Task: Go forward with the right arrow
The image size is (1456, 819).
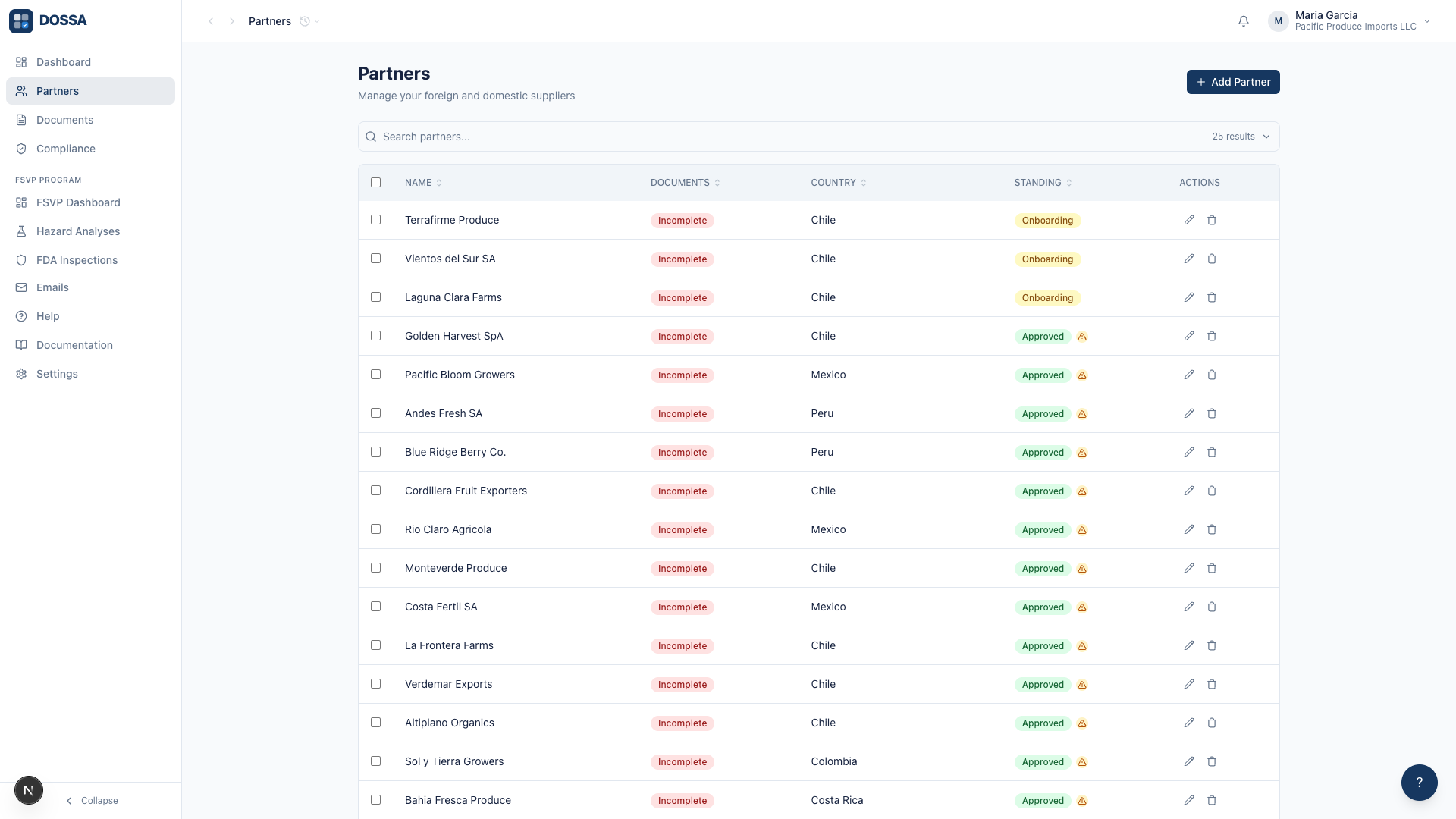Action: point(232,21)
